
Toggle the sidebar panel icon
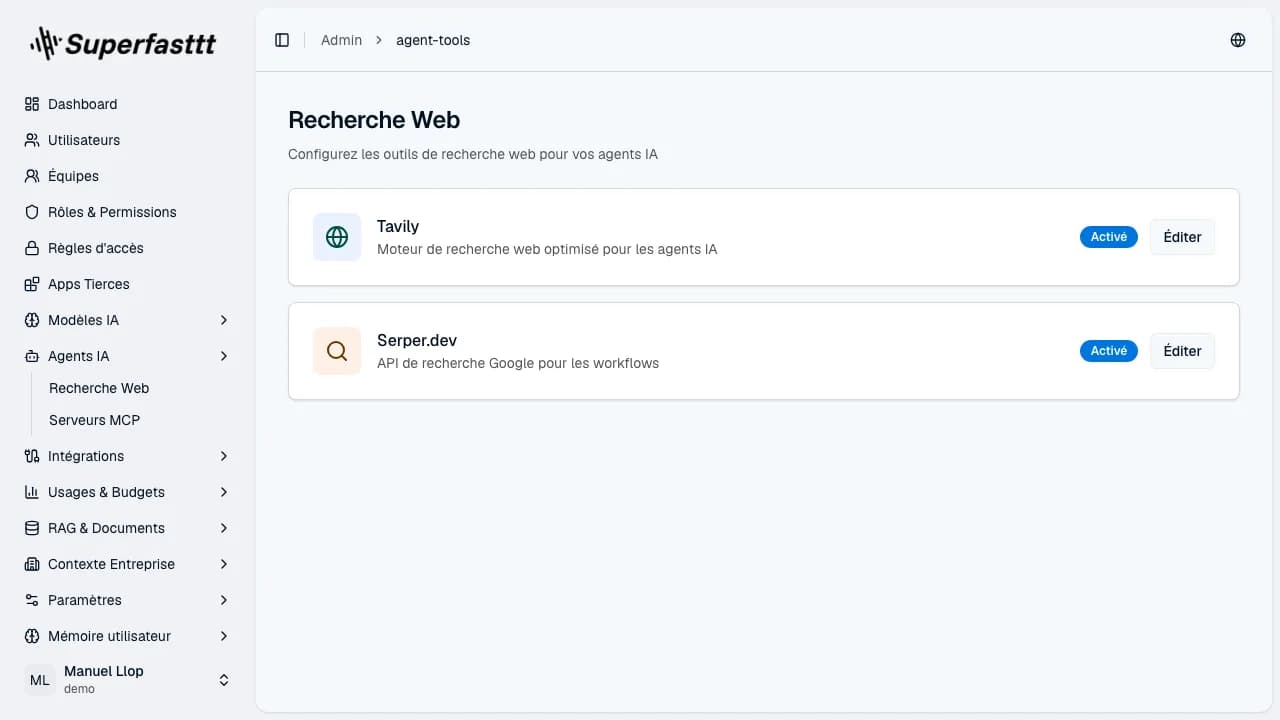tap(282, 40)
